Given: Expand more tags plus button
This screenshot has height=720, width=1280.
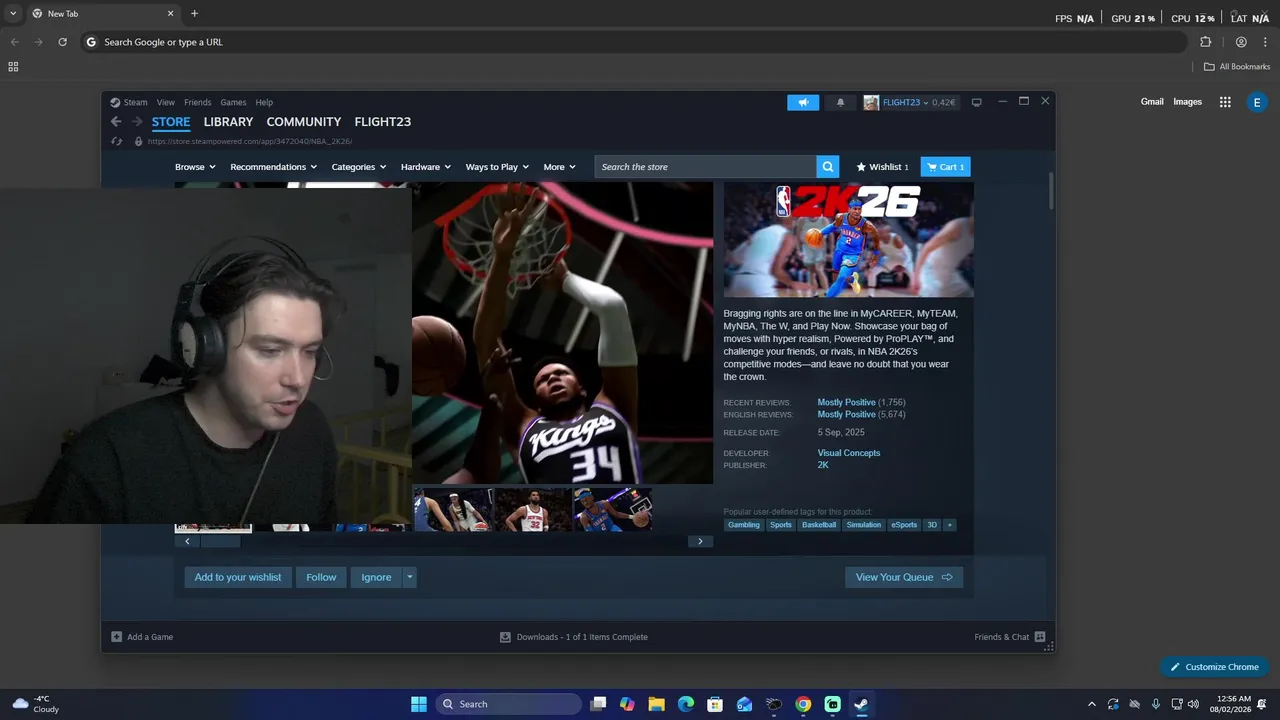Looking at the screenshot, I should pos(949,525).
